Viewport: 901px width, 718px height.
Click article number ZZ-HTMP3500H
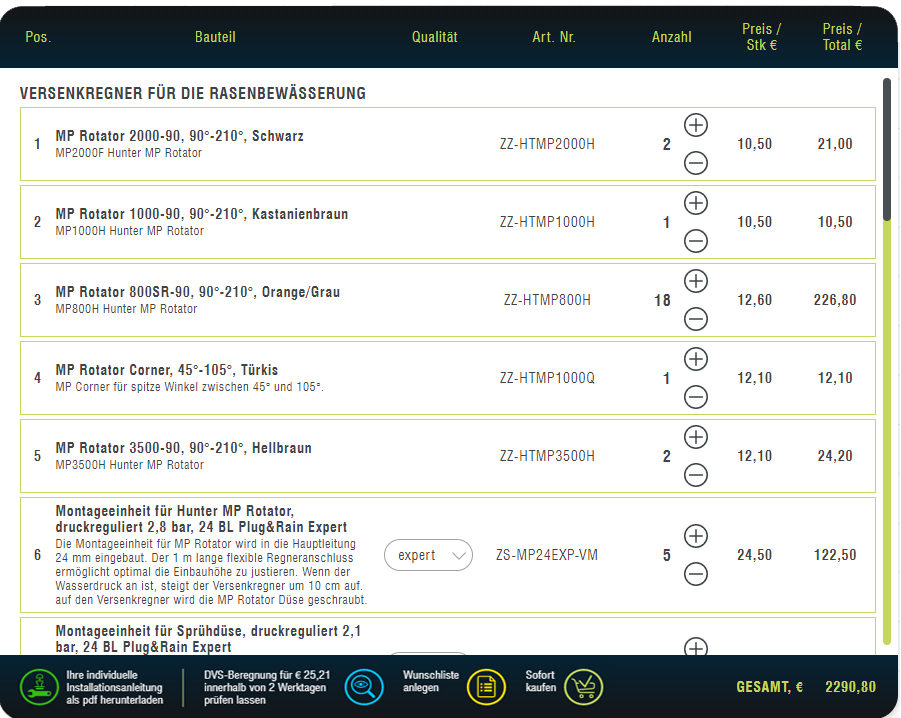pos(547,457)
